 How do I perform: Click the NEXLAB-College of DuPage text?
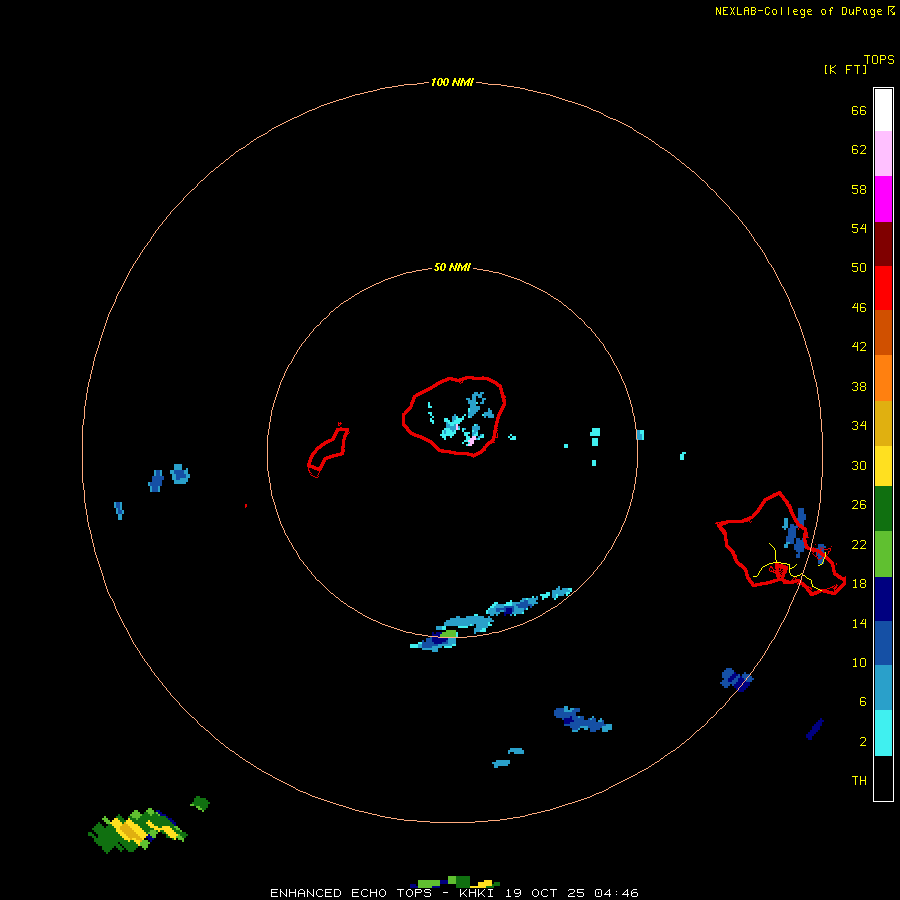pos(798,11)
